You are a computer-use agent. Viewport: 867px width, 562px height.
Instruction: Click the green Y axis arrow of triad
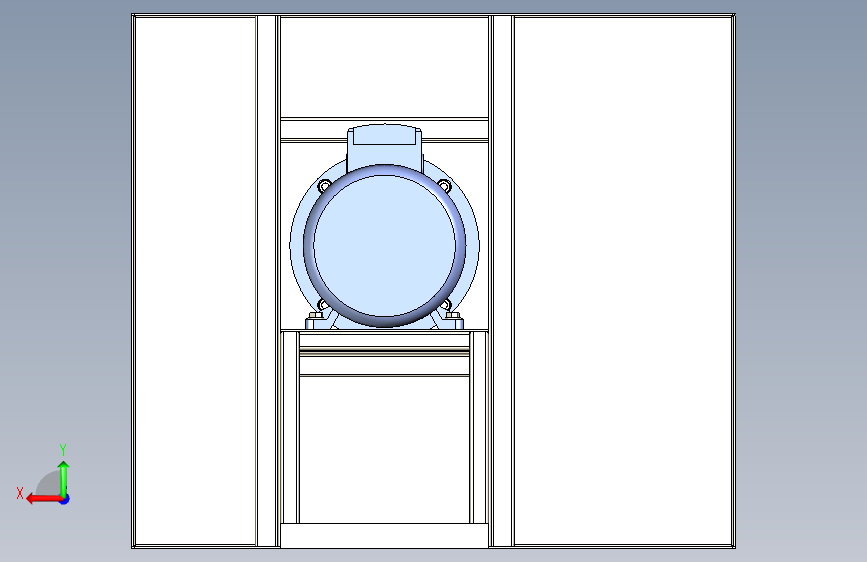click(x=64, y=479)
